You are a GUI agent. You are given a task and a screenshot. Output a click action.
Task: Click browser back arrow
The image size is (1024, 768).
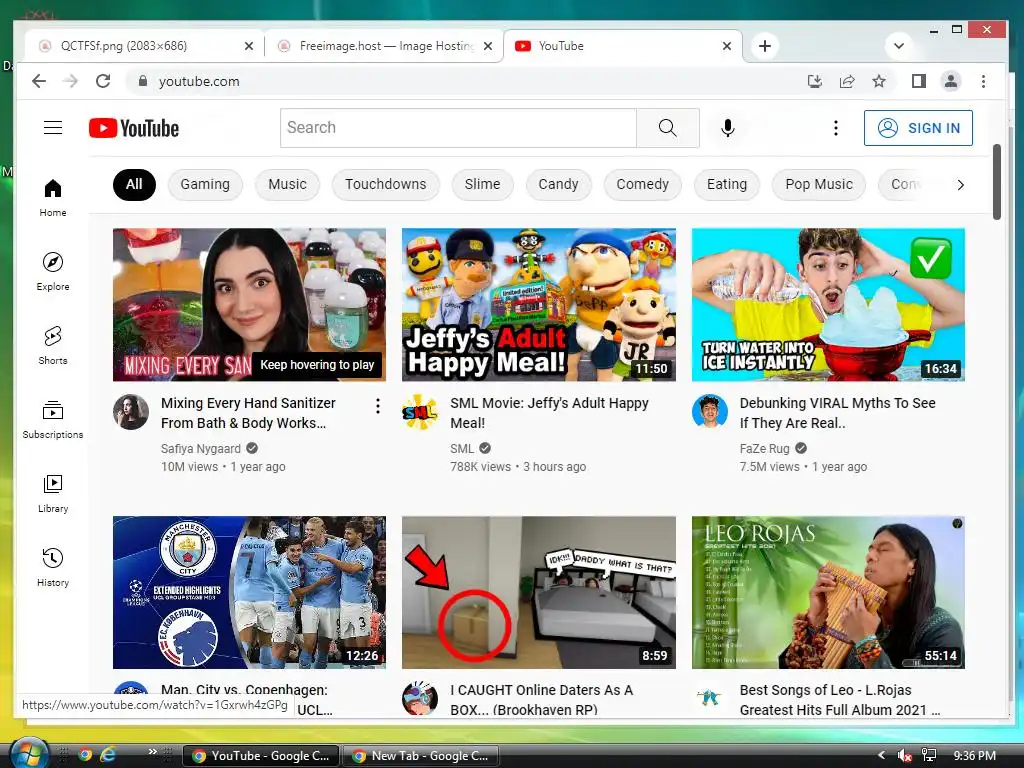(39, 81)
